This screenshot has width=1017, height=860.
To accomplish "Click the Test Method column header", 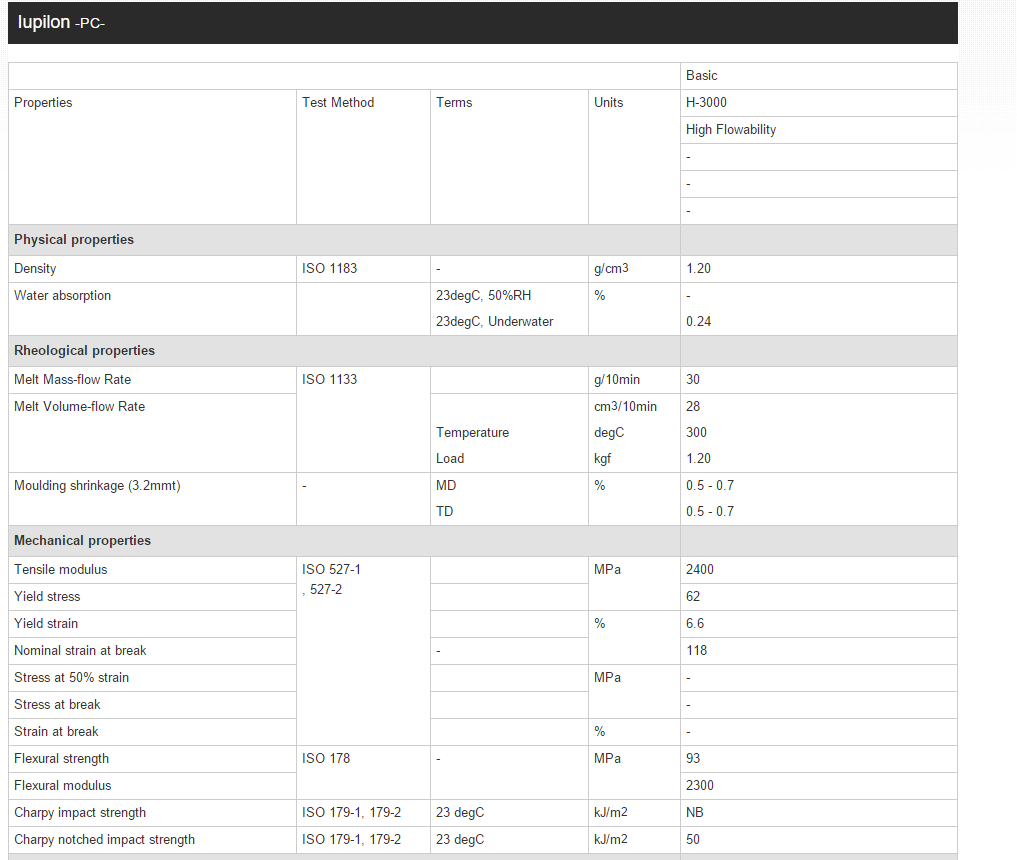I will point(338,103).
